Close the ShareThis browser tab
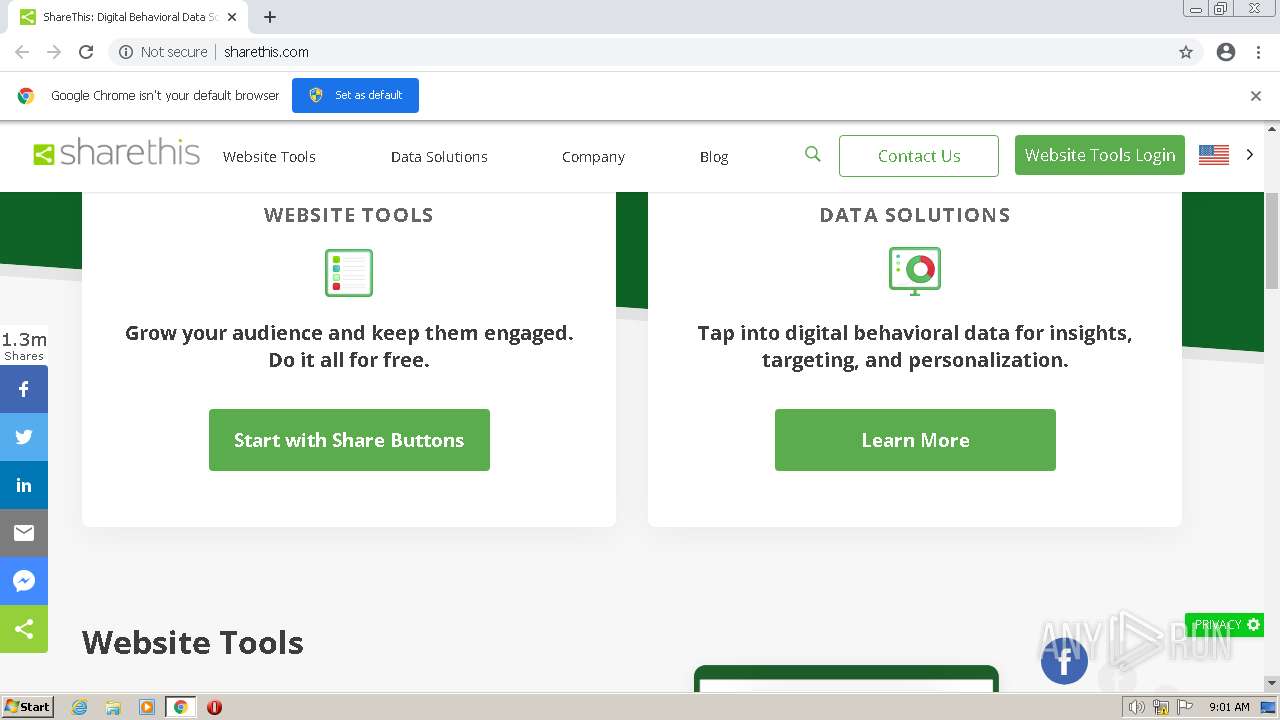Viewport: 1280px width, 720px height. [233, 17]
